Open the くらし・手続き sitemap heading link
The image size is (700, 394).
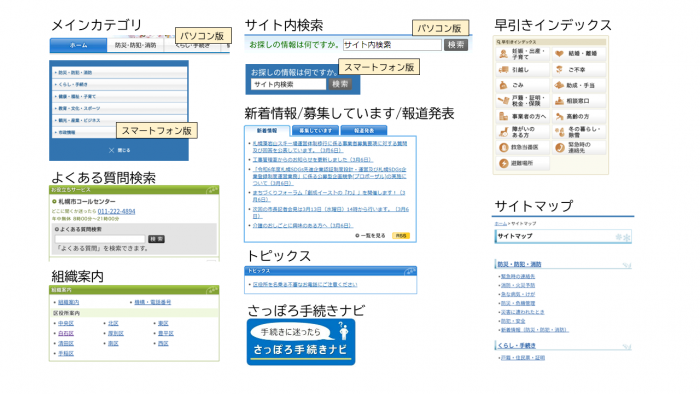point(517,345)
